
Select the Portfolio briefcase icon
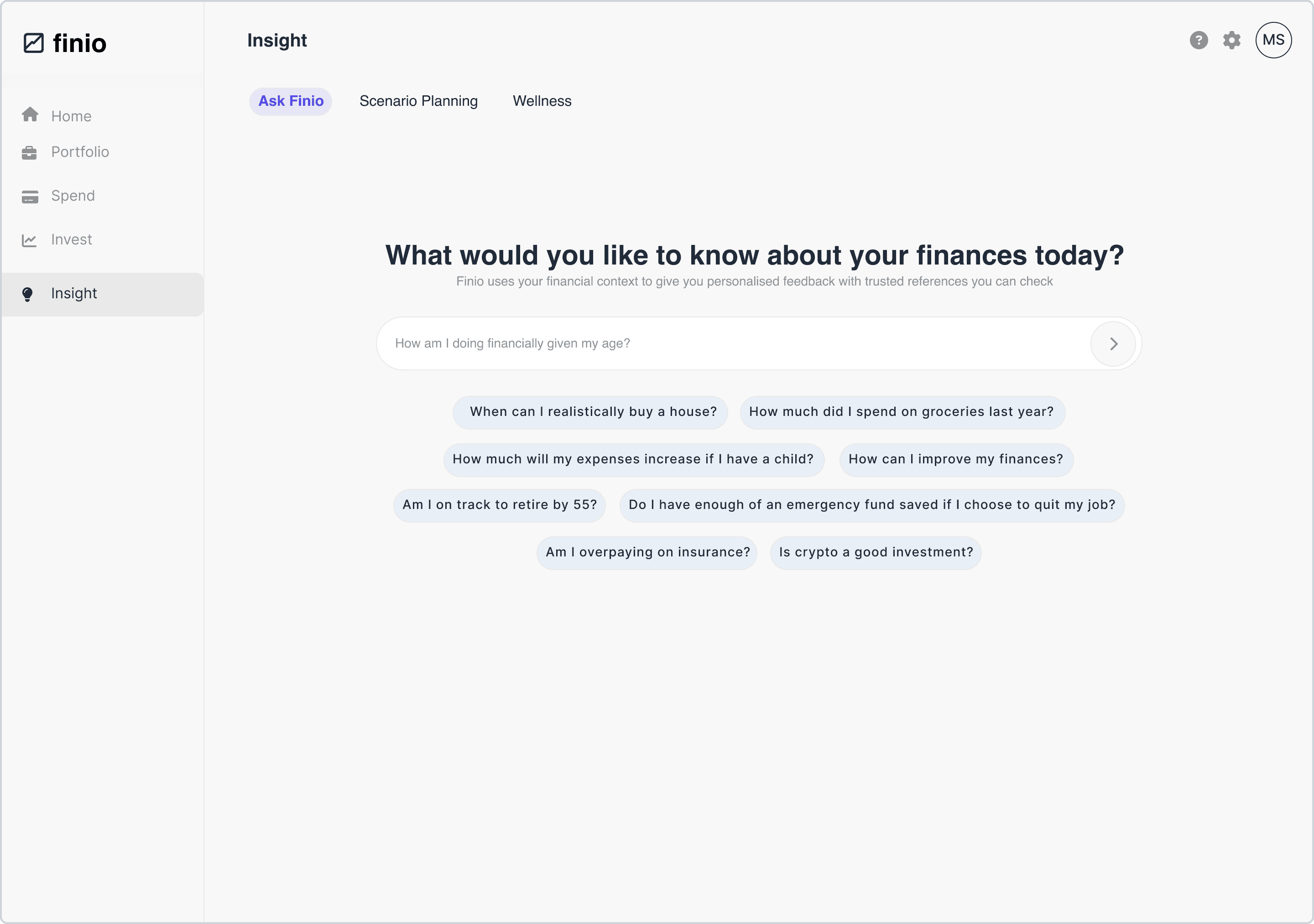30,152
